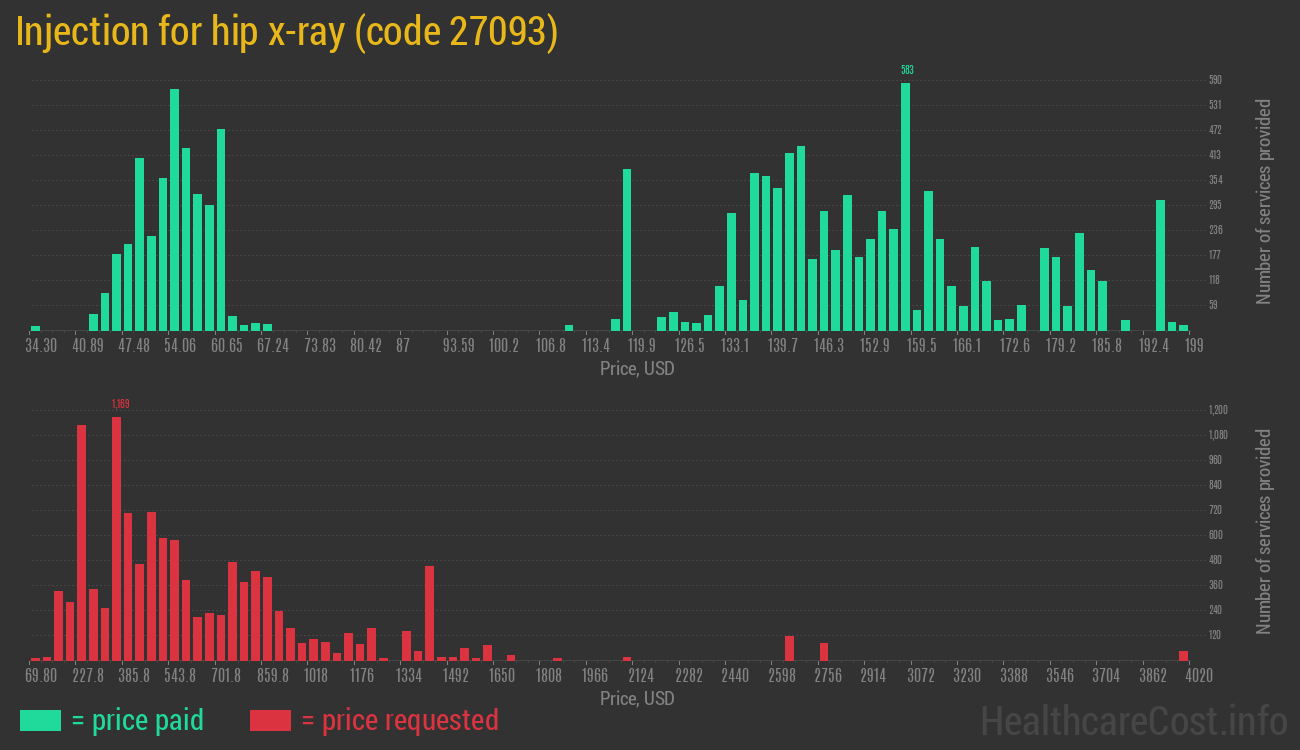Select the chart title mentioning code 27093
1300x750 pixels.
[287, 32]
